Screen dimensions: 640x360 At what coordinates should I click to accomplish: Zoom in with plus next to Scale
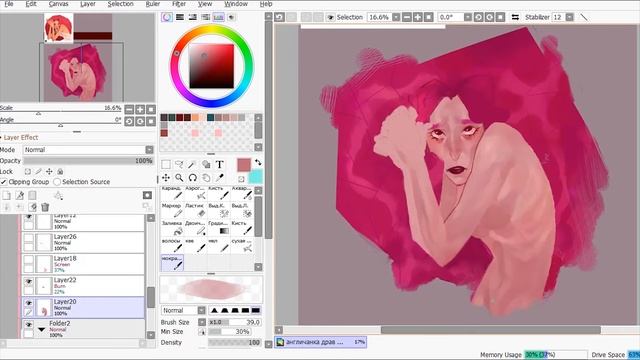[x=140, y=109]
